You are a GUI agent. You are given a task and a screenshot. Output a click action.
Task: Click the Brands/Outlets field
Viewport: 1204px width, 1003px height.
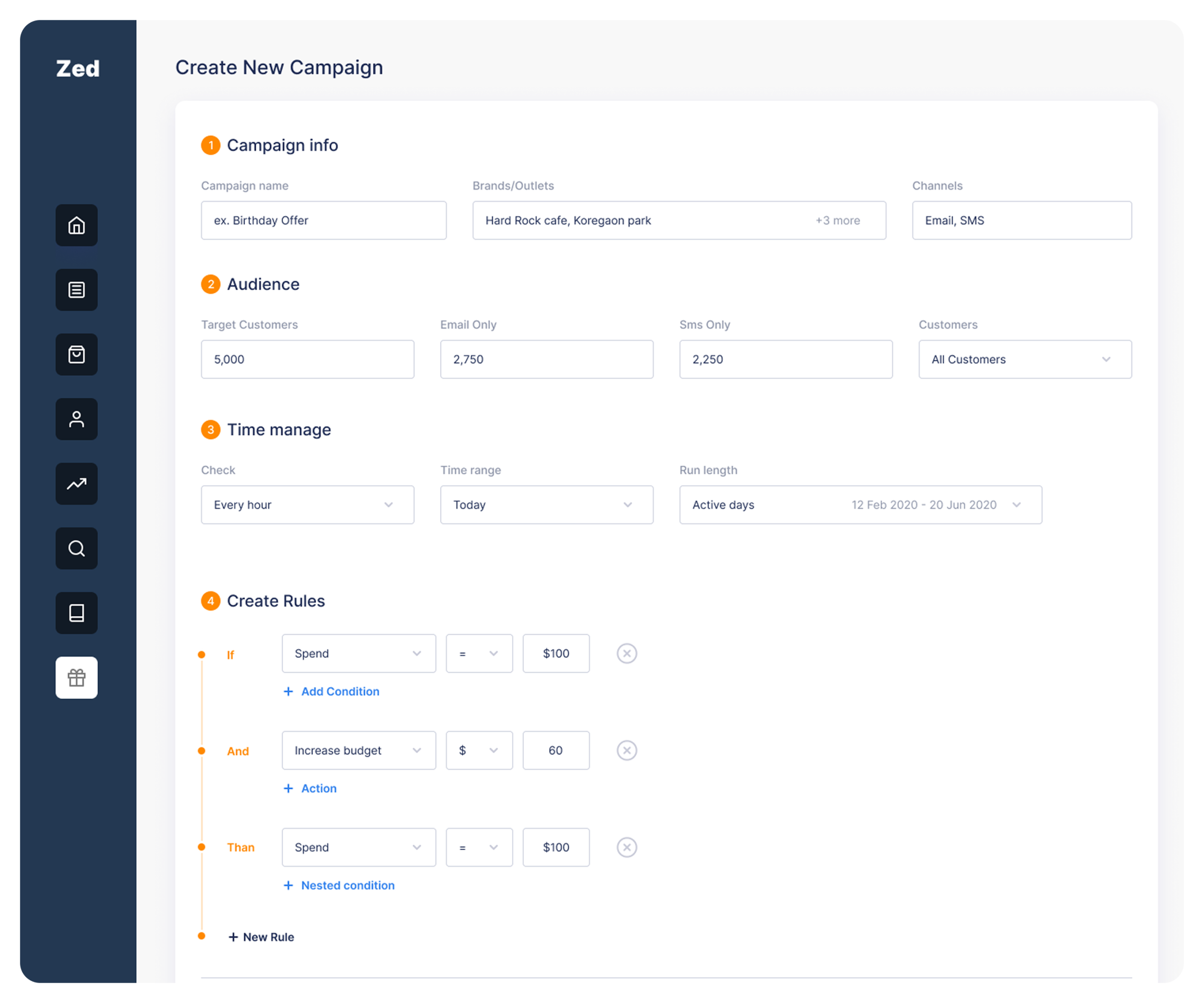point(680,221)
